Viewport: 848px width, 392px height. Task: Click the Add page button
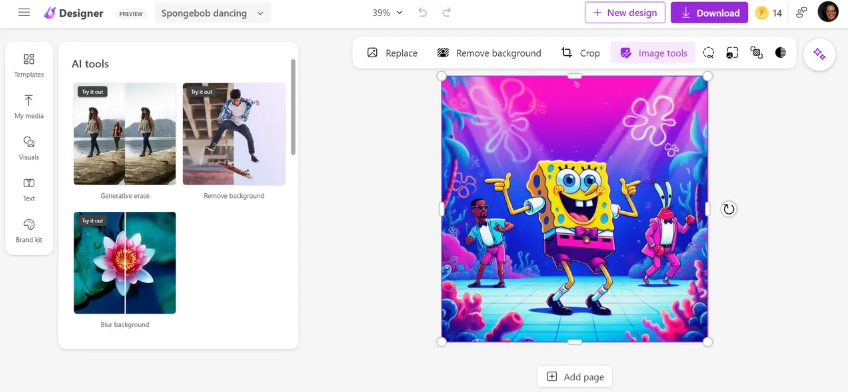[x=575, y=377]
